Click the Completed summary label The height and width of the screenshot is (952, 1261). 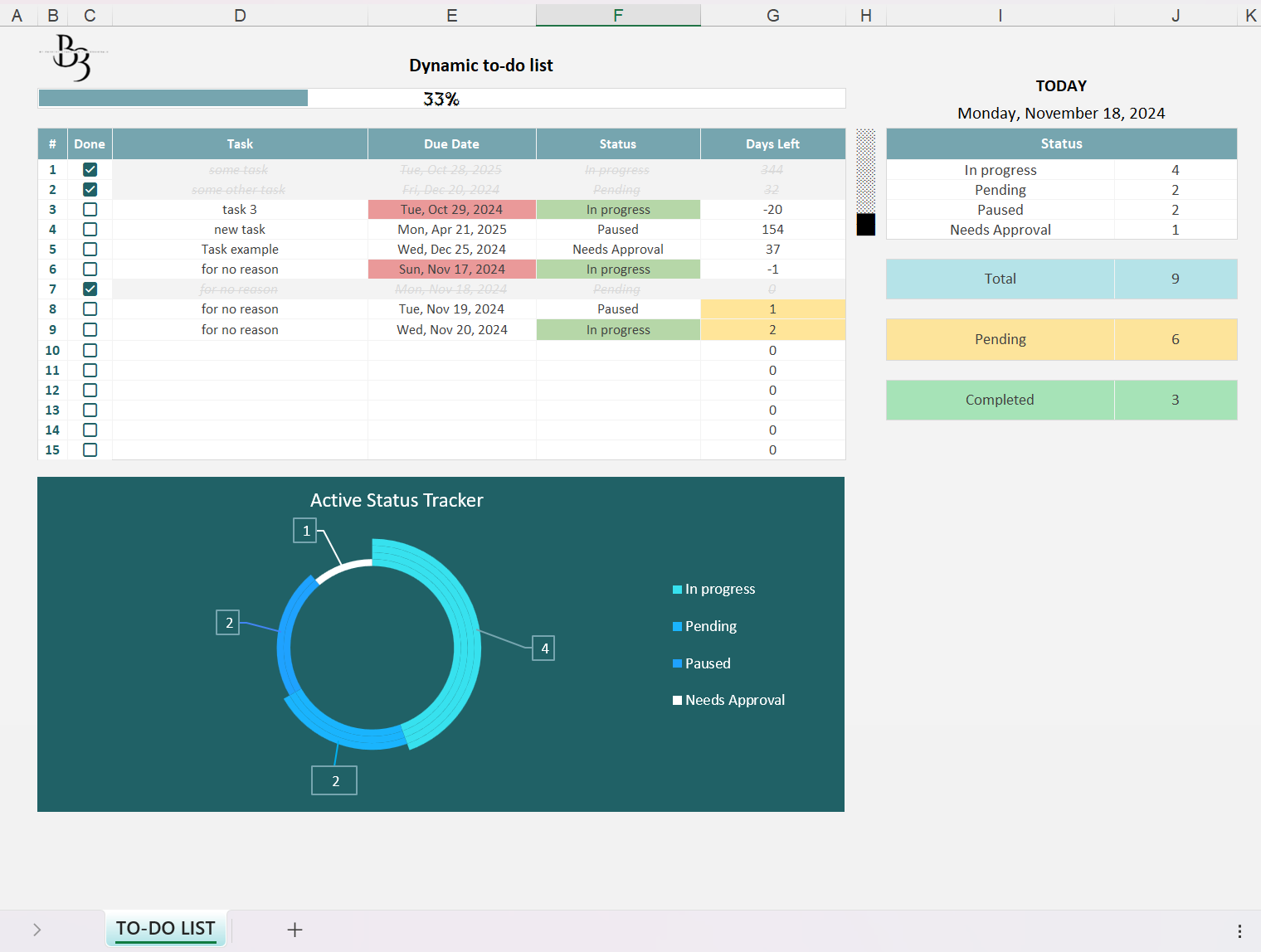point(1000,400)
